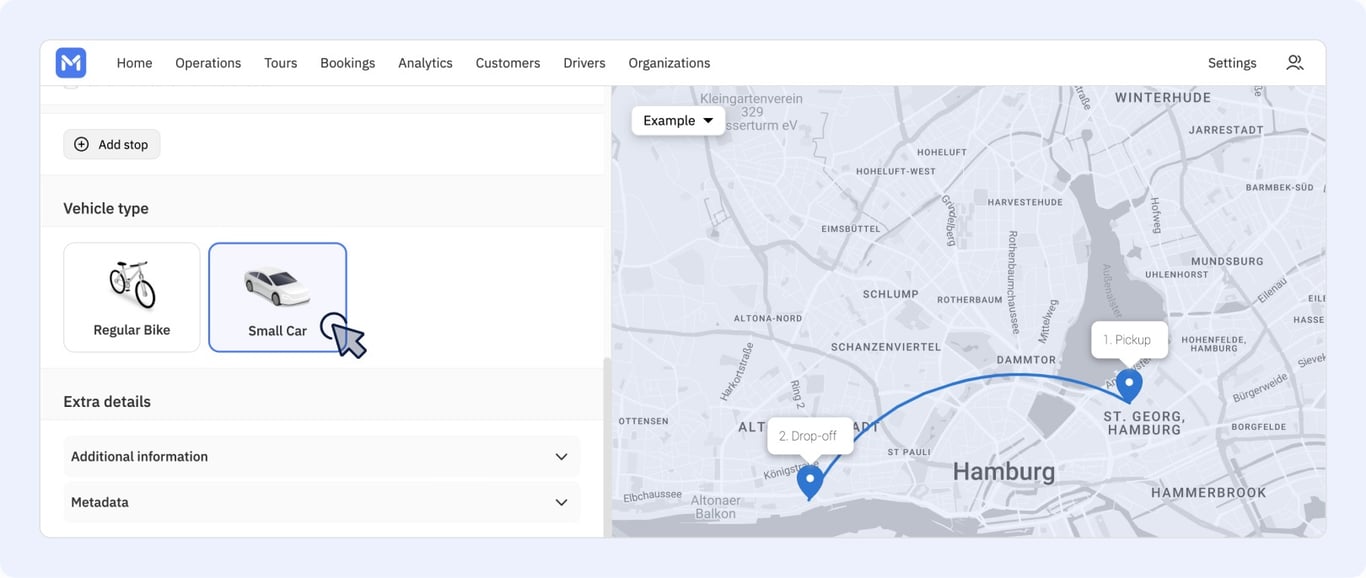Viewport: 1366px width, 578px height.
Task: Click the pickup map pin in St. Georg
Action: [1129, 386]
